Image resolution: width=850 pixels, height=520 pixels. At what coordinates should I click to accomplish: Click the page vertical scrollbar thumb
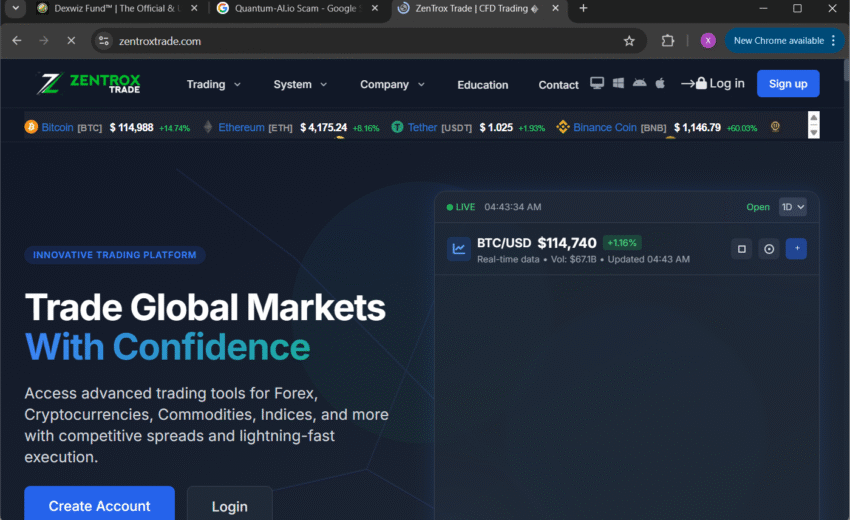[x=846, y=71]
